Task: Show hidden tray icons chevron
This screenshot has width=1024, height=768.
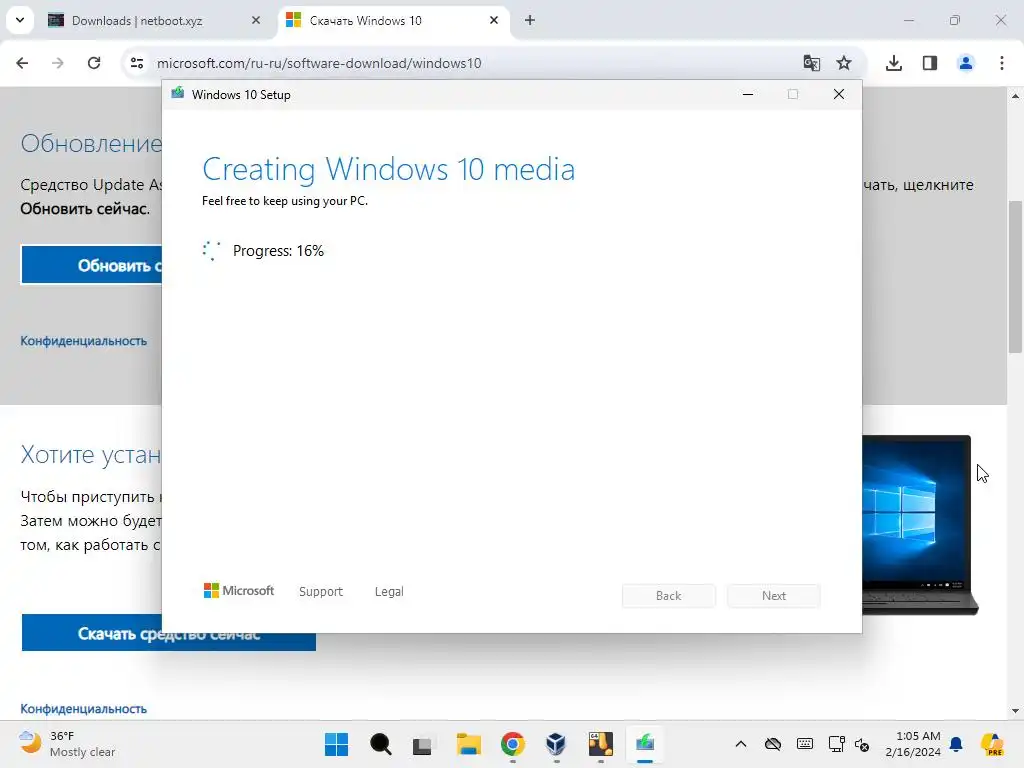Action: coord(741,744)
